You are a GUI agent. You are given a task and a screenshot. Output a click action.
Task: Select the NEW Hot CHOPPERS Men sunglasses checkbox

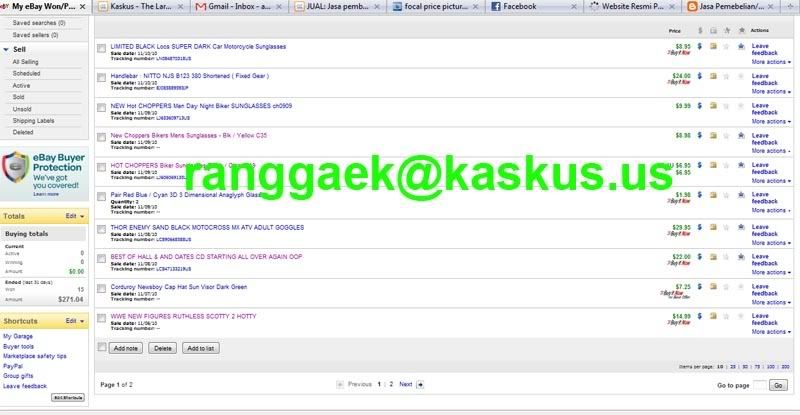tap(102, 107)
